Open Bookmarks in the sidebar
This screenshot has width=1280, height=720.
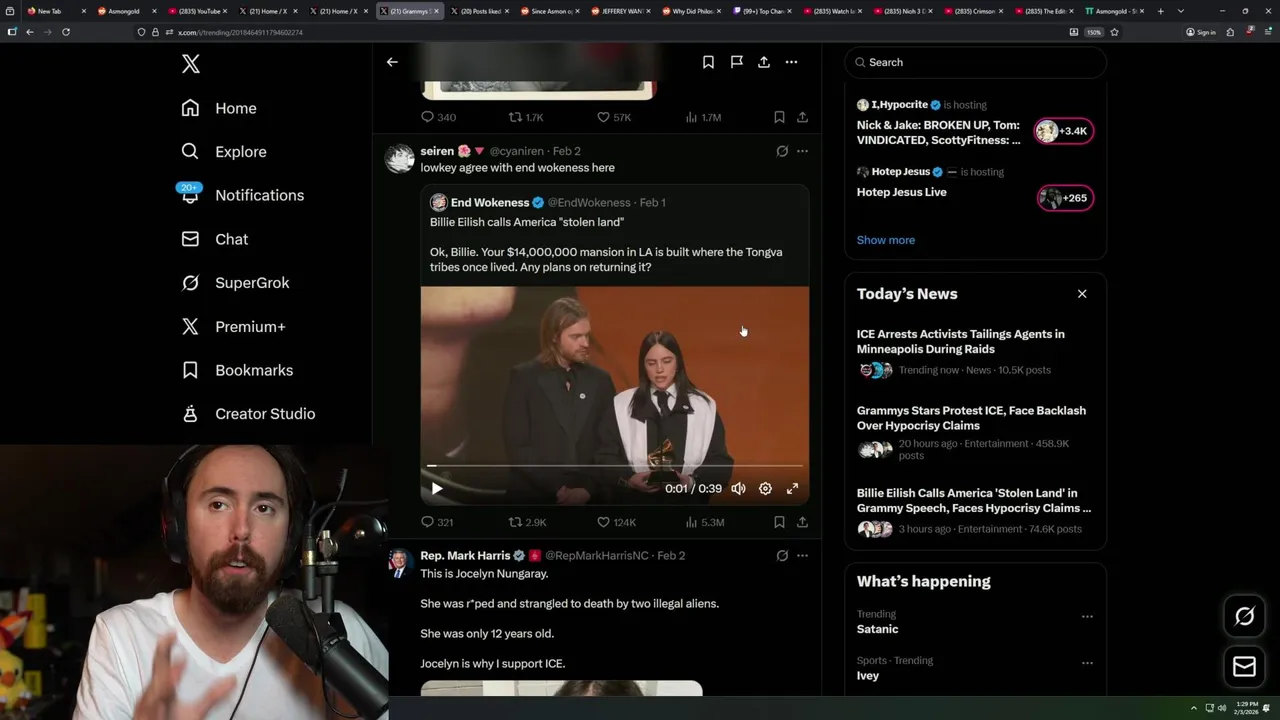click(237, 370)
